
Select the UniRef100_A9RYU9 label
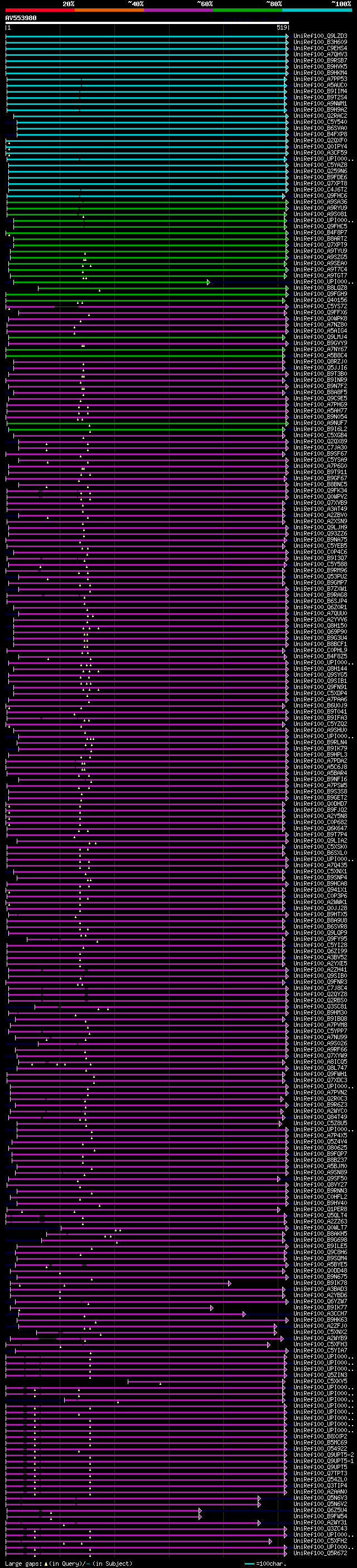[x=321, y=208]
